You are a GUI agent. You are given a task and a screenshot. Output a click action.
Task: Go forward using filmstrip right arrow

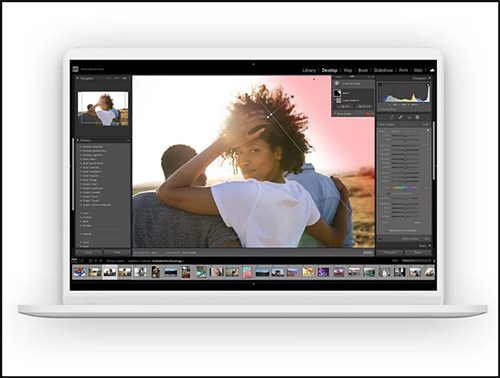pyautogui.click(x=101, y=261)
